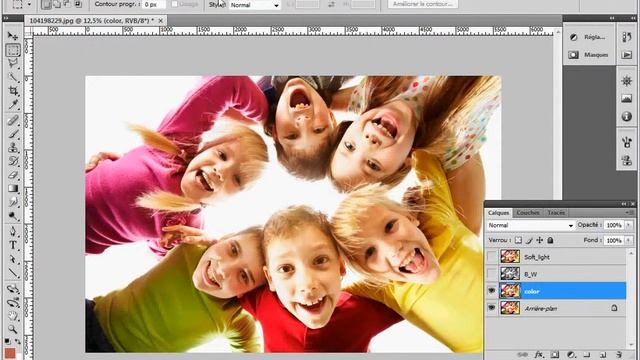Switch to the Couches tab
Viewport: 640px width, 360px height.
[x=528, y=213]
